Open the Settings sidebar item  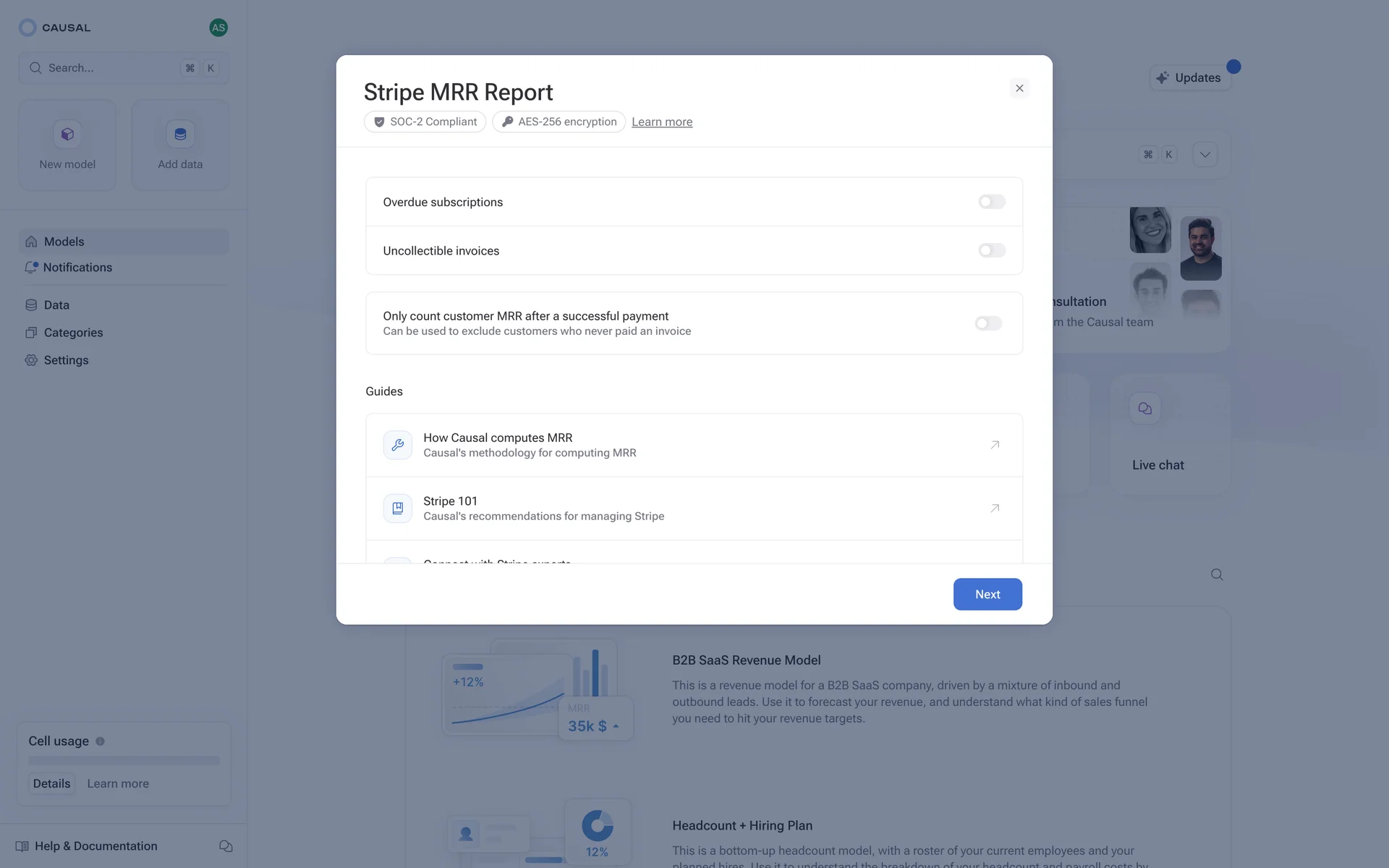click(x=66, y=360)
